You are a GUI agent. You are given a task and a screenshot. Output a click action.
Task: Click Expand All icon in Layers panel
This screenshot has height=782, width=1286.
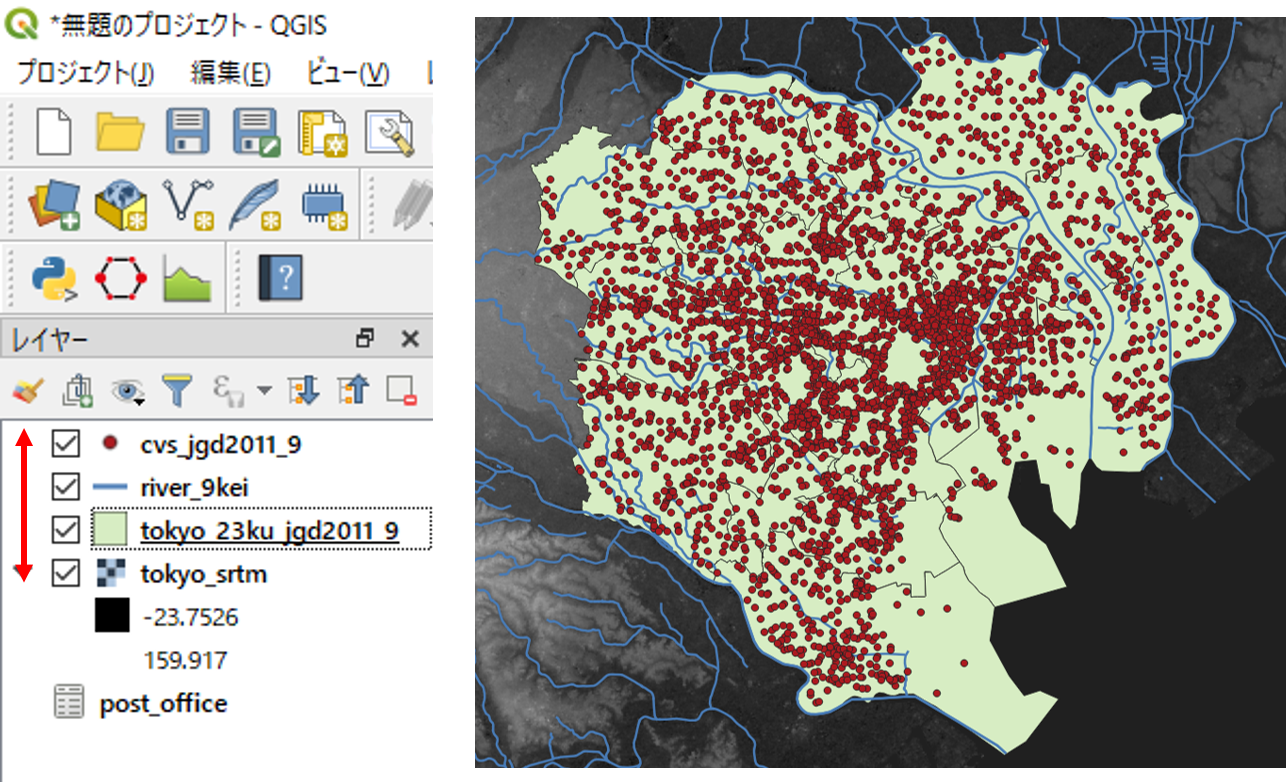click(304, 391)
